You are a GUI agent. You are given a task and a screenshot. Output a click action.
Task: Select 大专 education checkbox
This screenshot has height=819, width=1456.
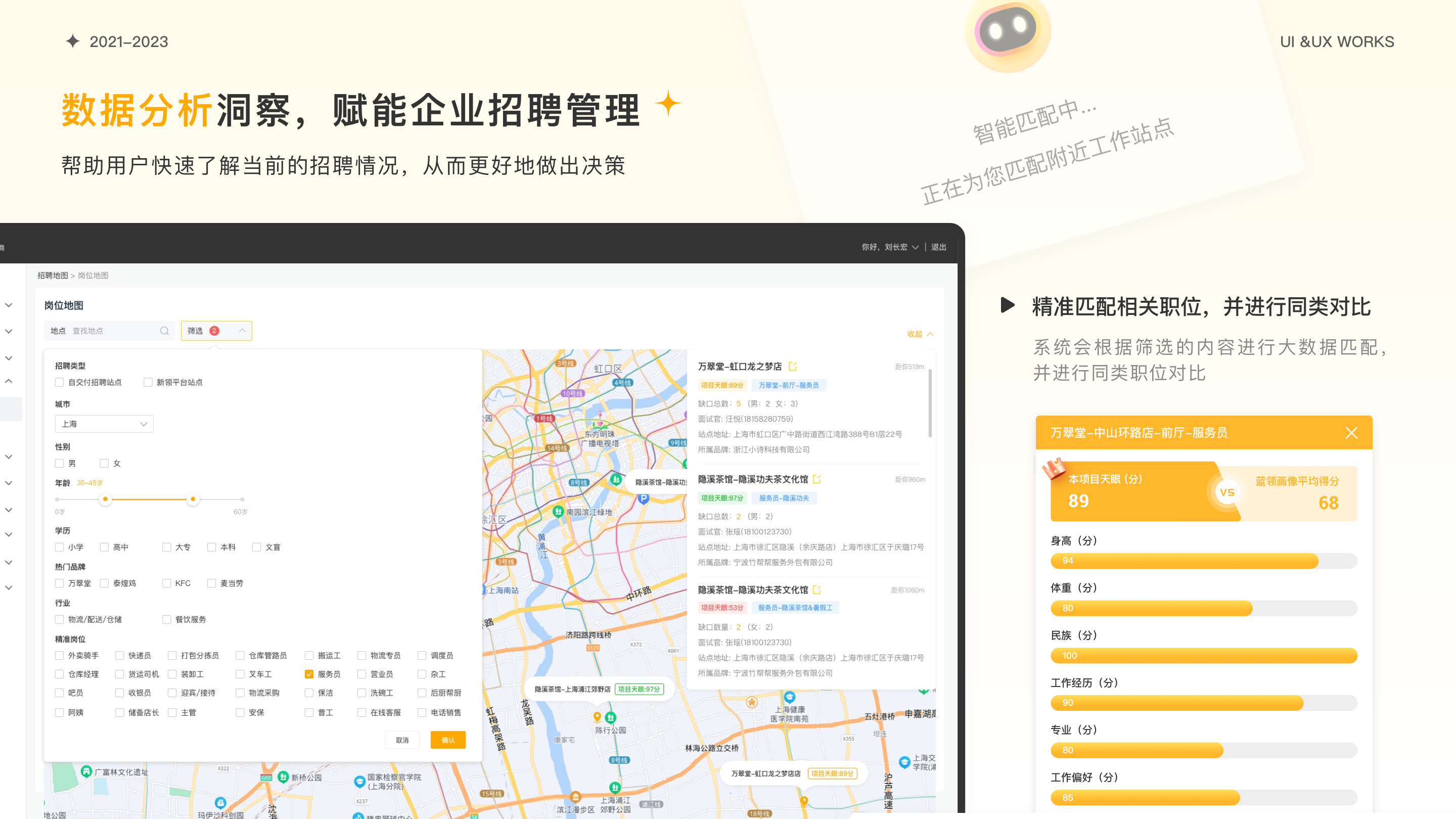pyautogui.click(x=167, y=547)
